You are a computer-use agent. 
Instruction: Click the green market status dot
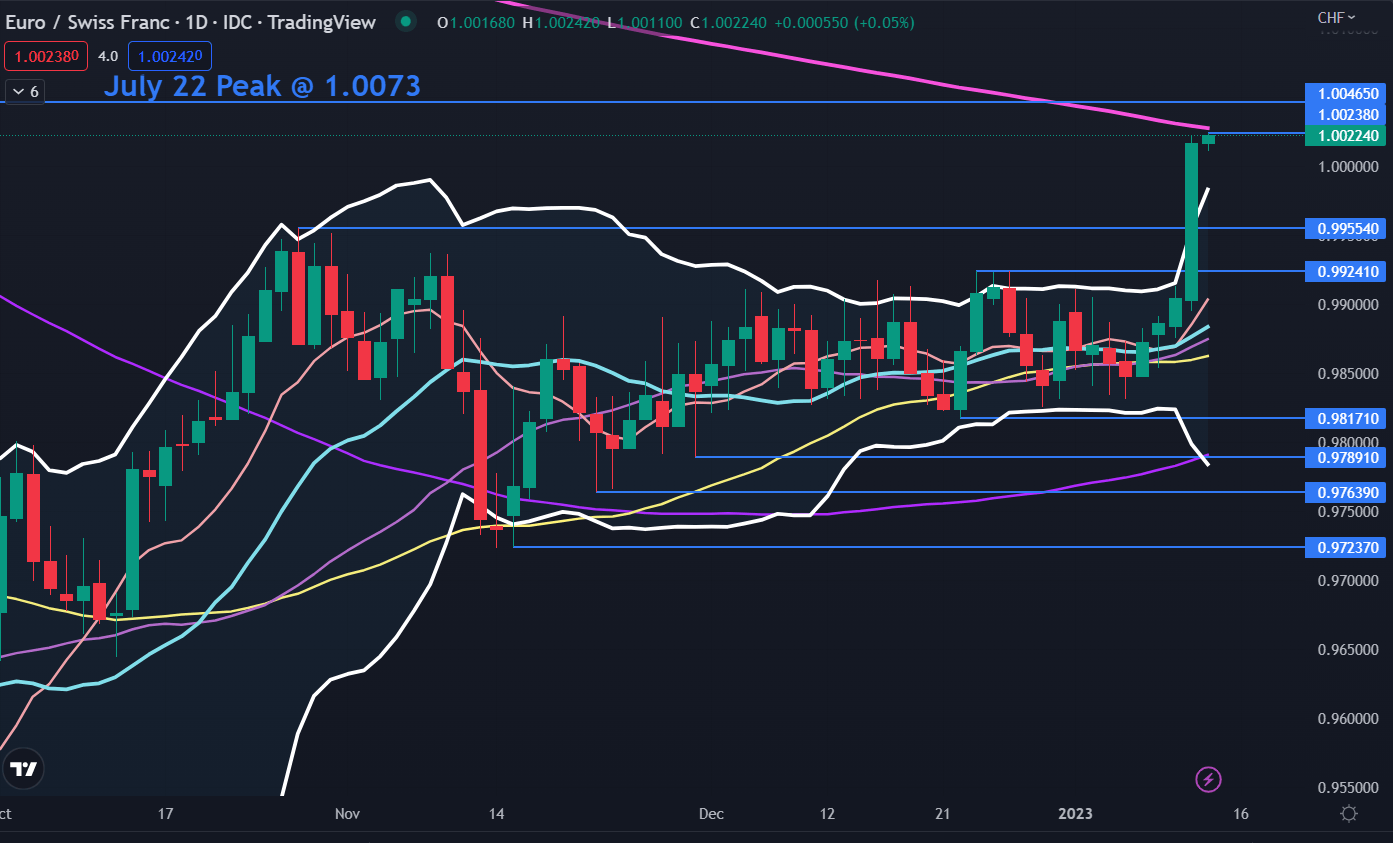(x=404, y=22)
